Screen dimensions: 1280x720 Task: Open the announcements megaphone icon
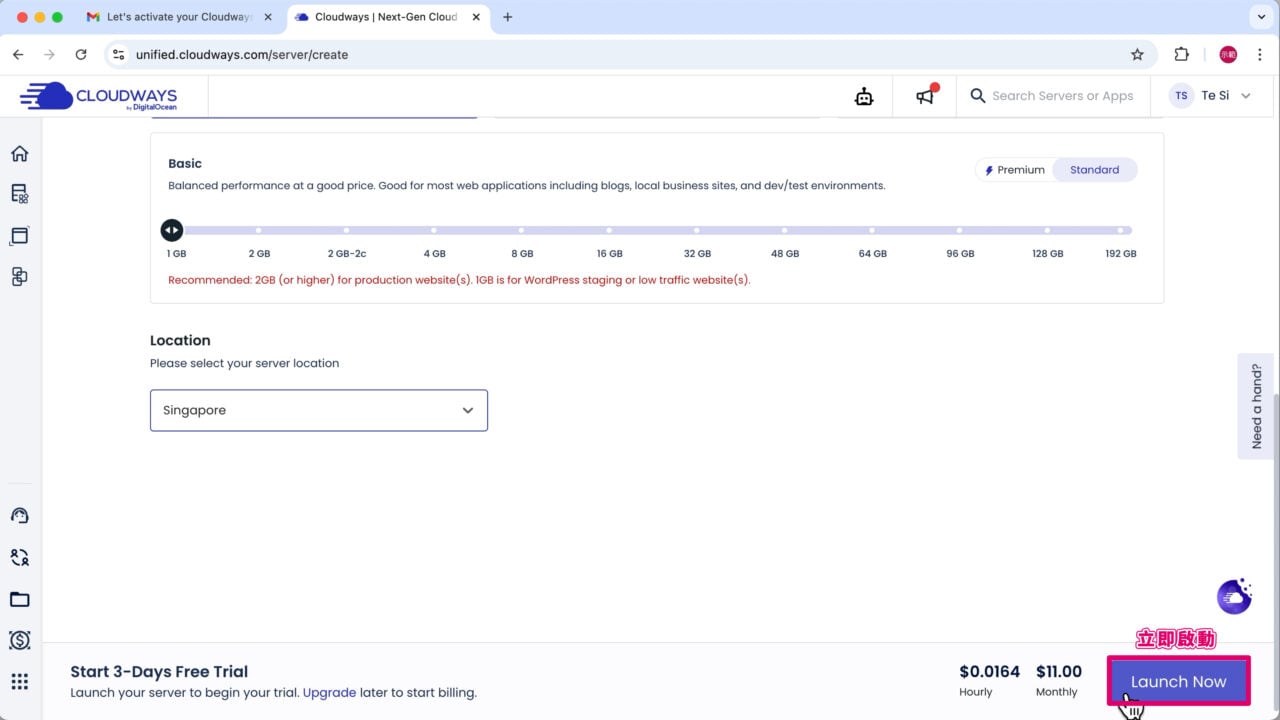[x=924, y=96]
